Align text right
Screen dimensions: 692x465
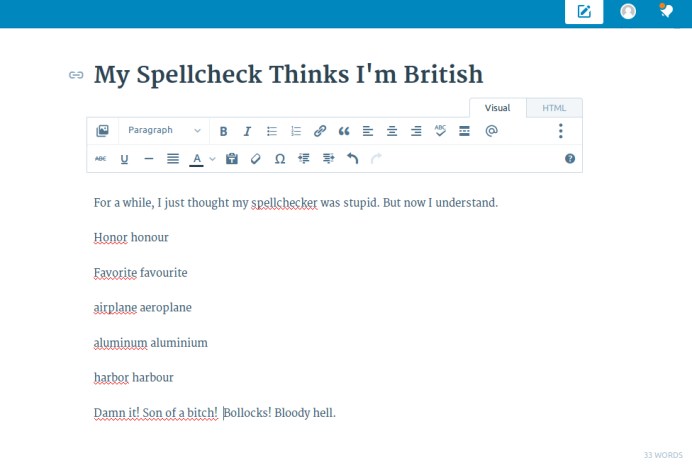coord(416,131)
